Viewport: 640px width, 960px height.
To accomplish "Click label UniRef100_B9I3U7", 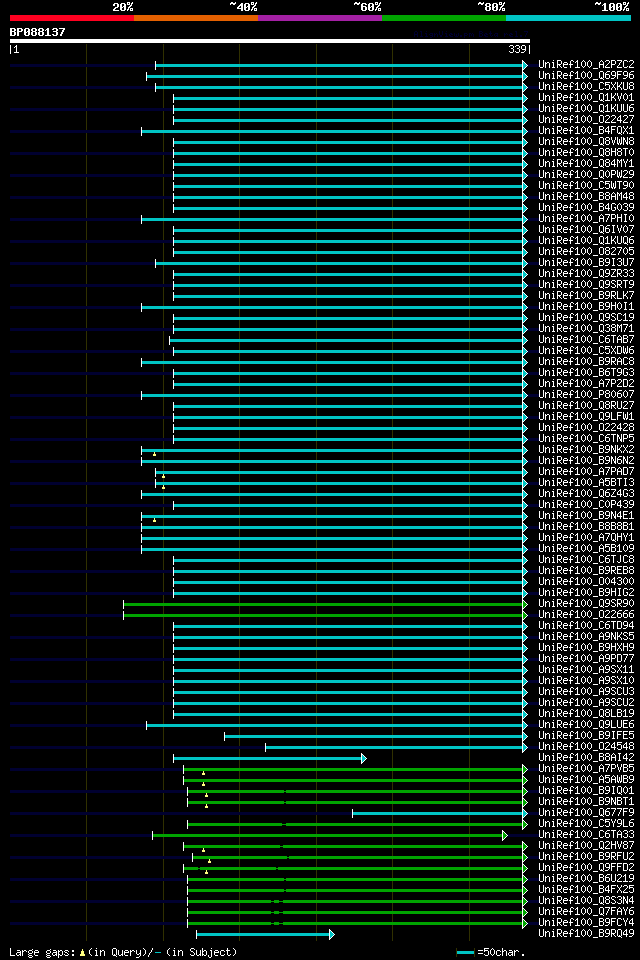I will pyautogui.click(x=586, y=263).
